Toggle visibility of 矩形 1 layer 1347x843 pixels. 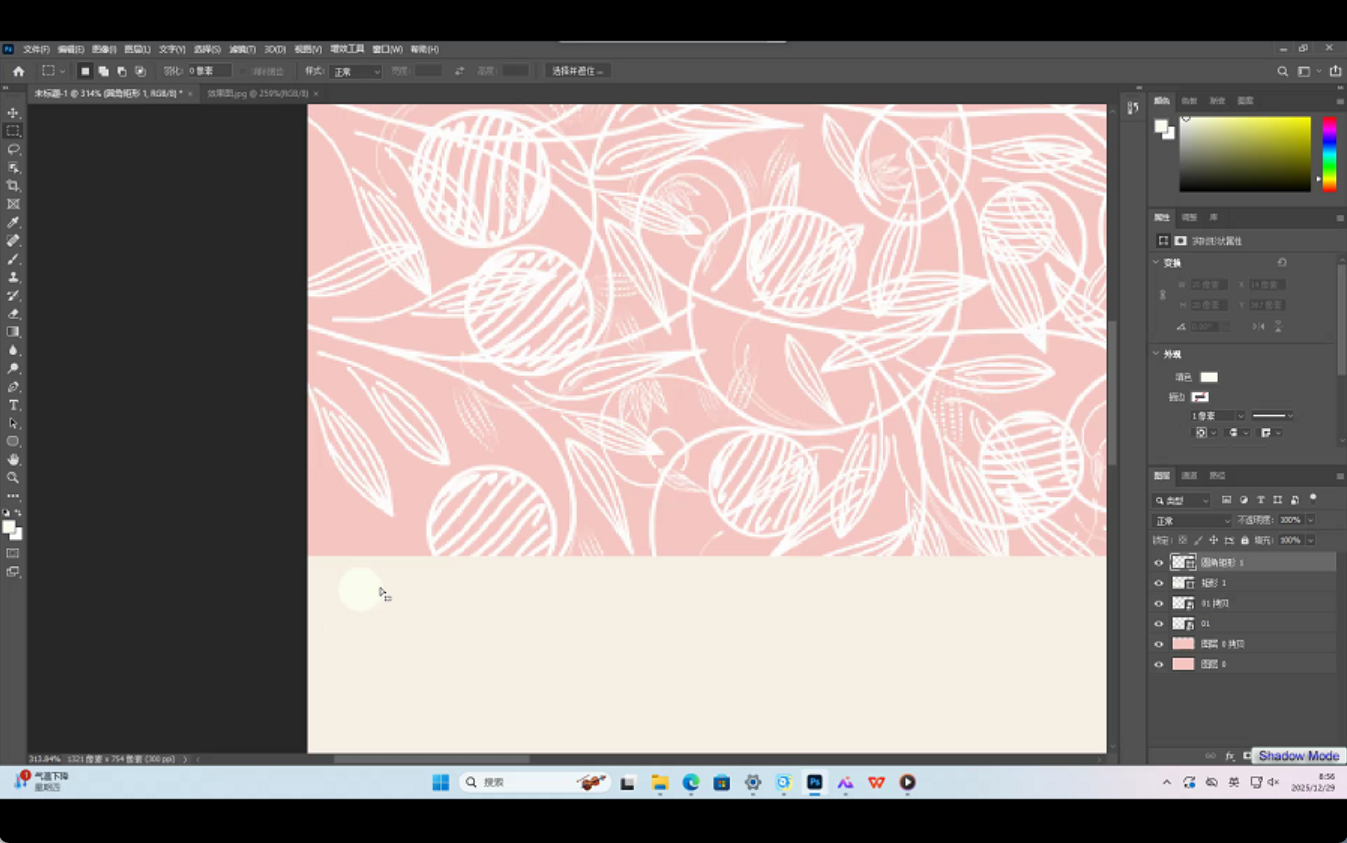point(1159,583)
